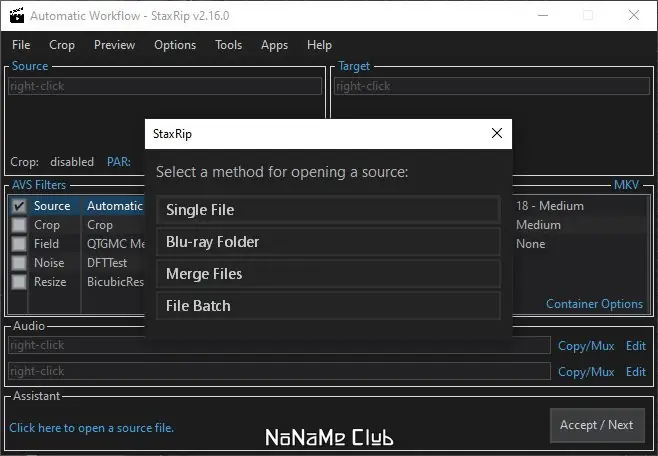Click the 'Resize' filter category label

coord(50,281)
